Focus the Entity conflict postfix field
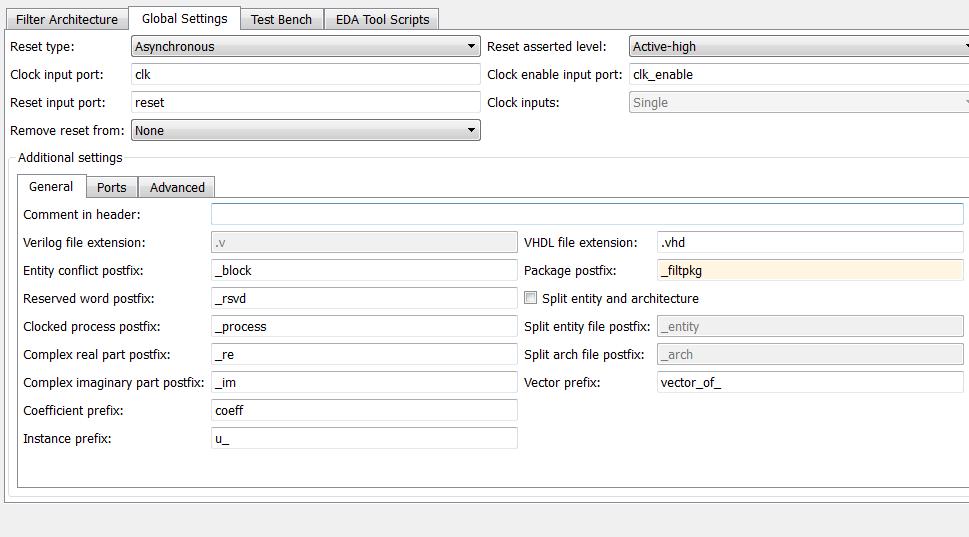Screen dimensions: 969x537 (x=364, y=270)
